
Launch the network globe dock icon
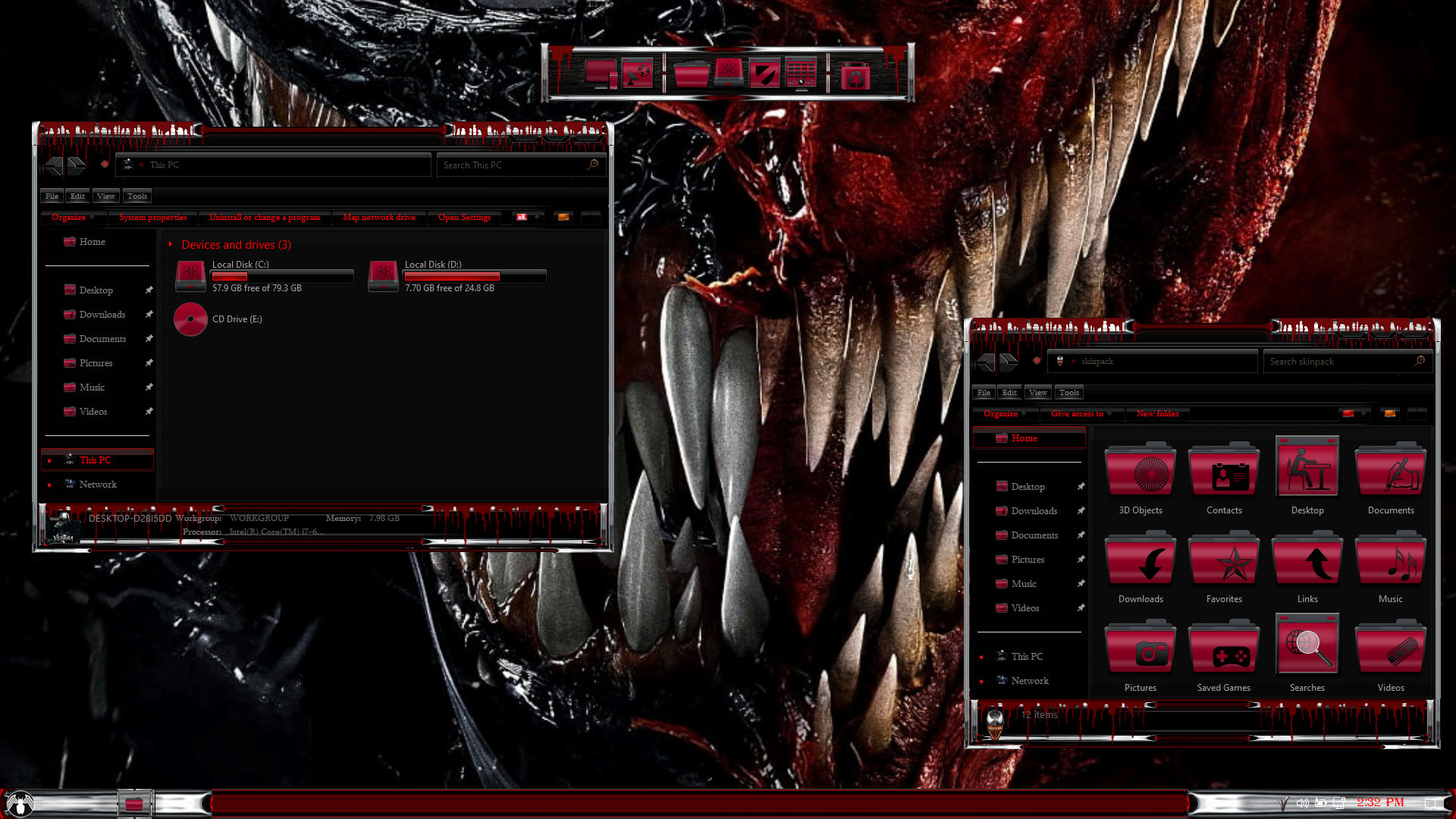[638, 74]
